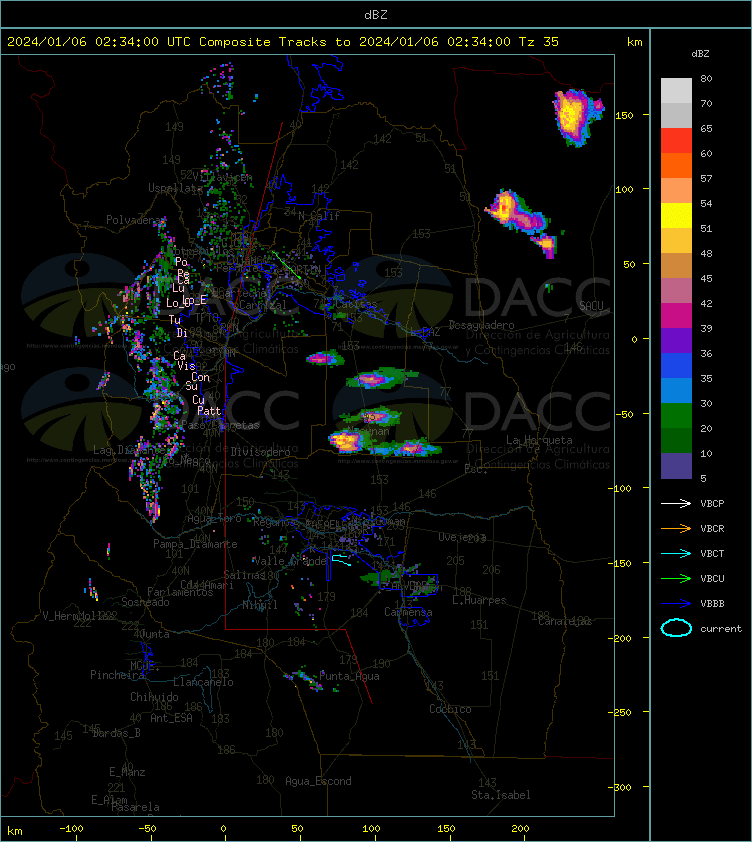Select the gray 65-70 dBZ swatch
Screen dimensions: 752x842
point(676,115)
